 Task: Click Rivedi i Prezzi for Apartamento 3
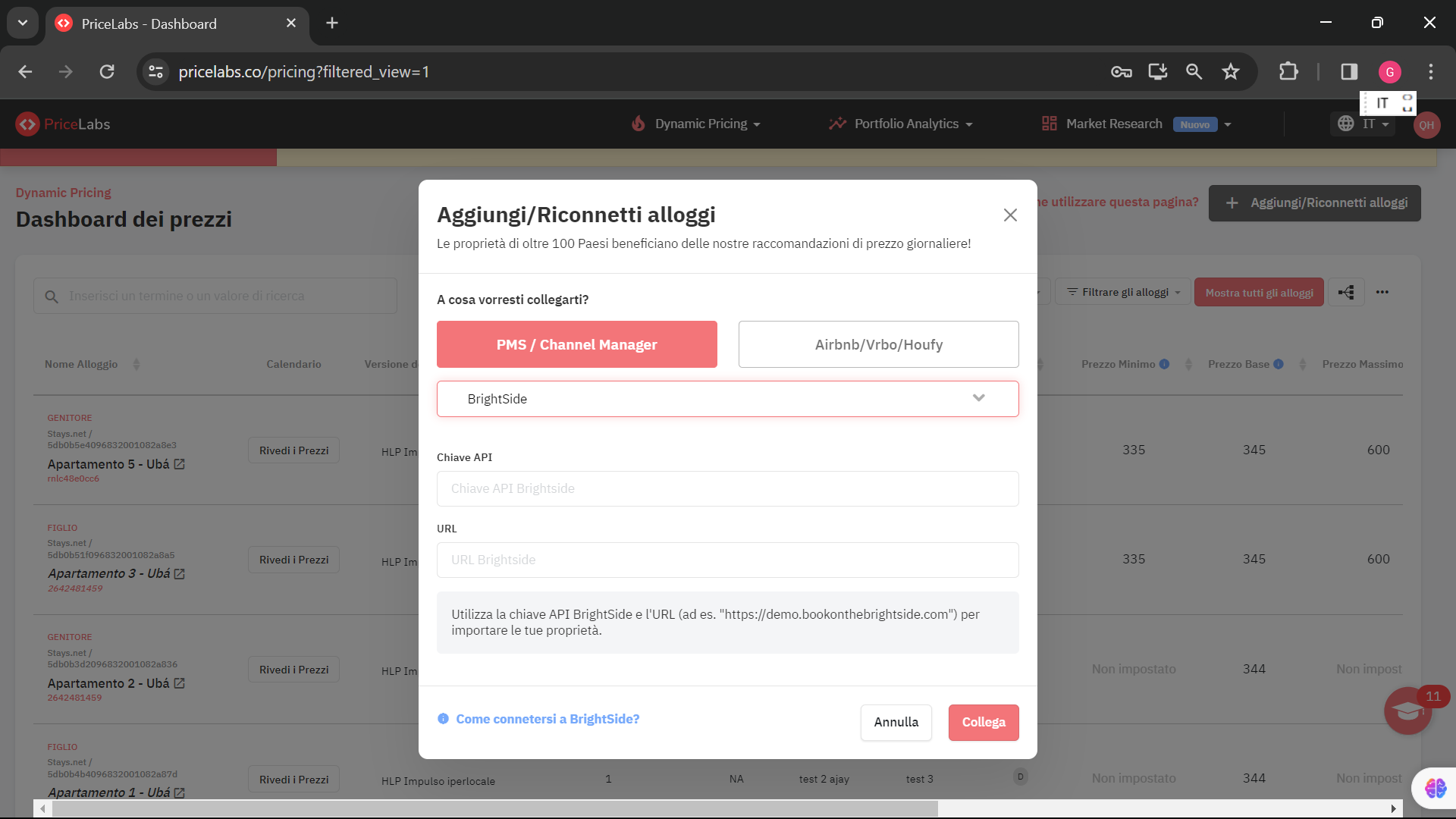click(293, 560)
